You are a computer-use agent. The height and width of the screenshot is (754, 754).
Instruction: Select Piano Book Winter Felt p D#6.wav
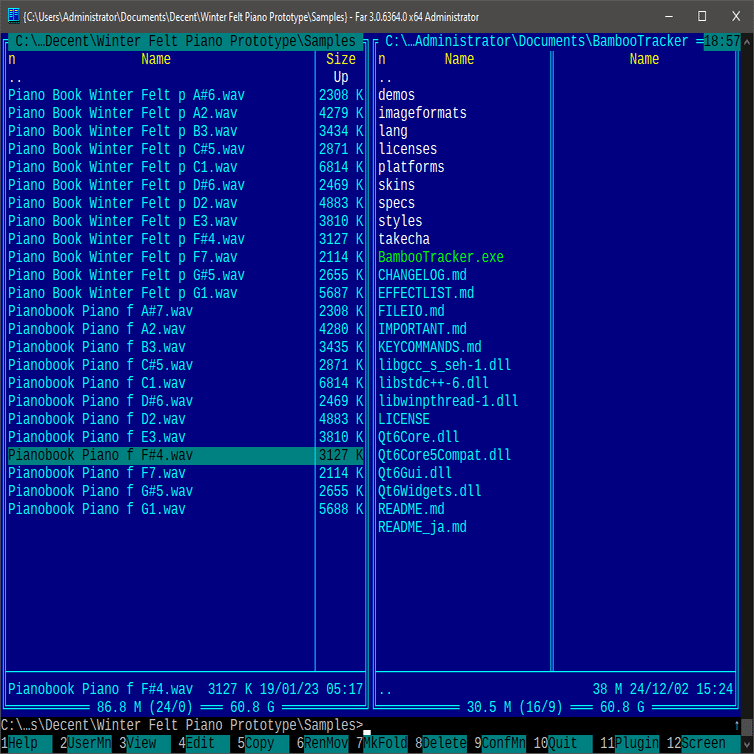(x=126, y=185)
